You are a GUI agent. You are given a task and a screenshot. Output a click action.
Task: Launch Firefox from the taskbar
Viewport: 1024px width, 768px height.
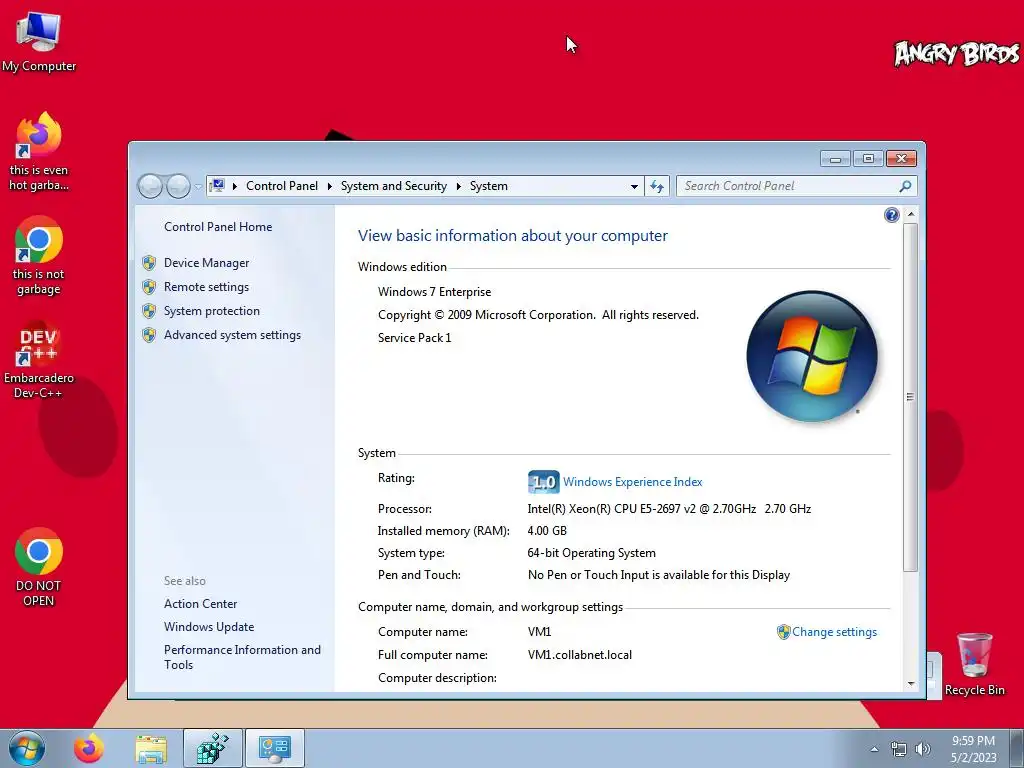pos(89,748)
